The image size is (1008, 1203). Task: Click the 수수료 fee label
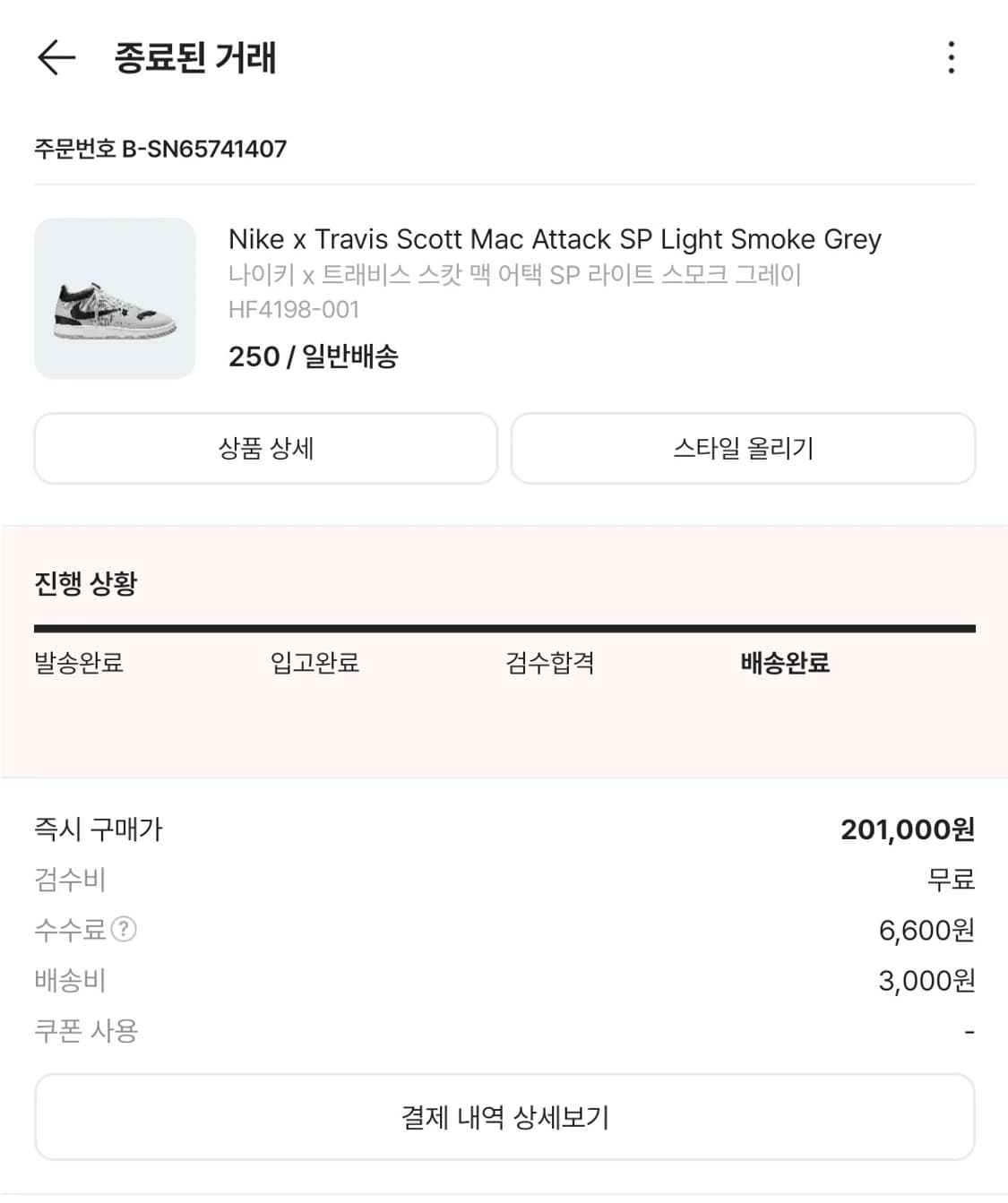coord(70,930)
